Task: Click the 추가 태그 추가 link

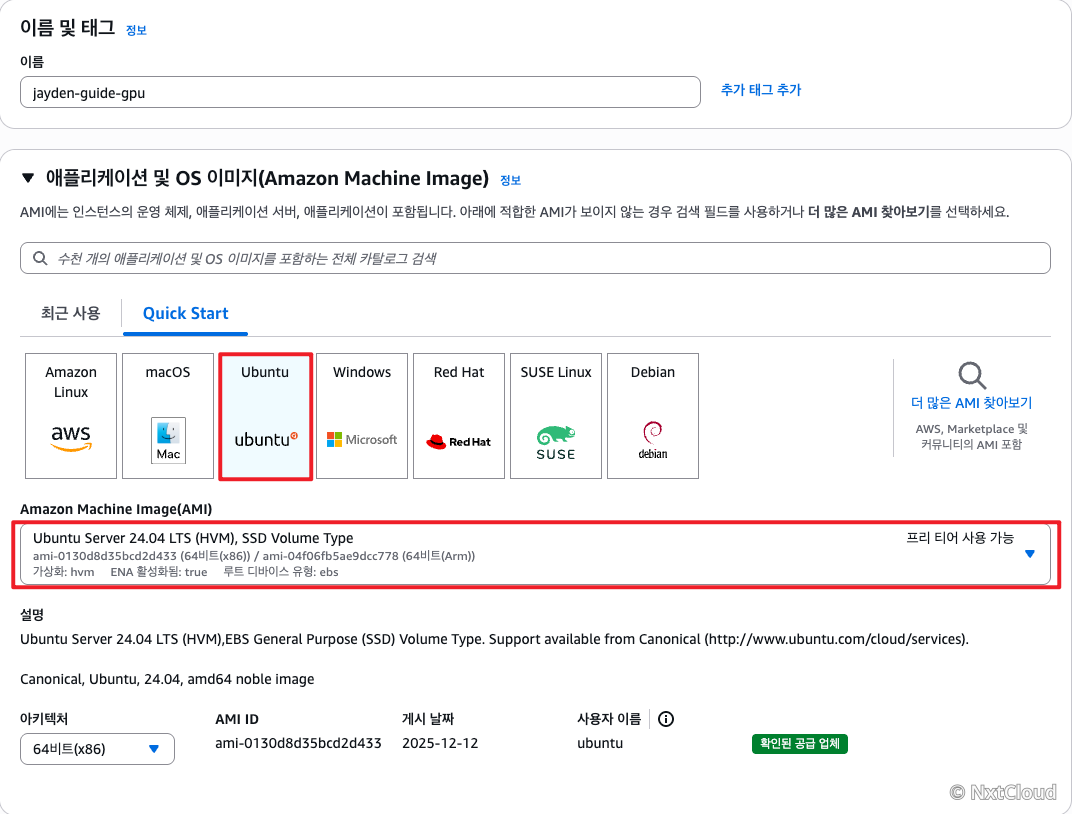Action: 761,90
